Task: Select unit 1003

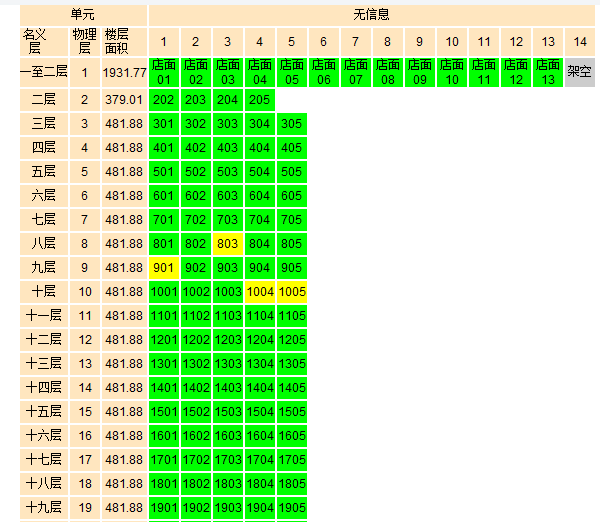Action: pos(228,292)
